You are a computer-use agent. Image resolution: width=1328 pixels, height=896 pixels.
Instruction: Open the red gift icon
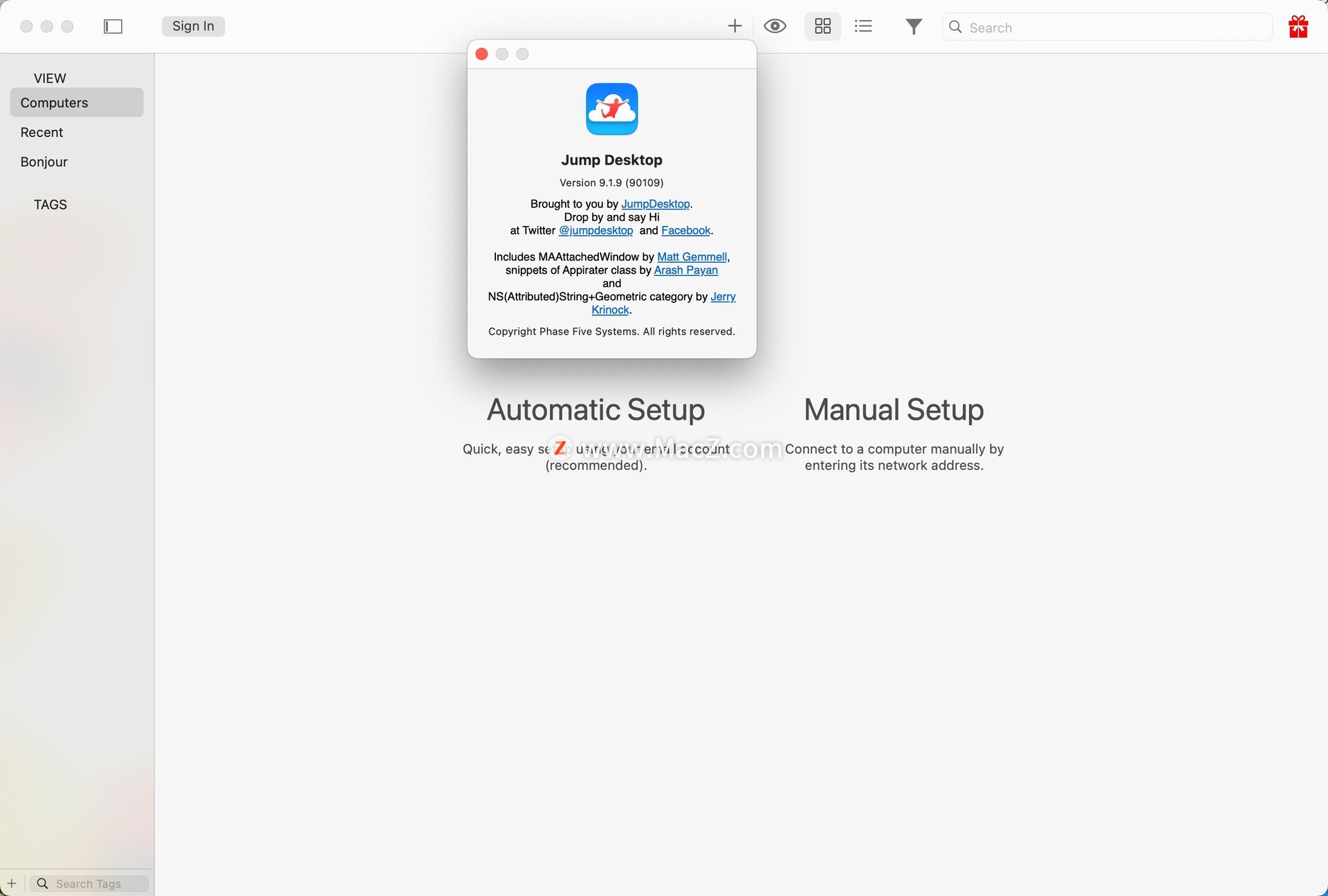1298,26
